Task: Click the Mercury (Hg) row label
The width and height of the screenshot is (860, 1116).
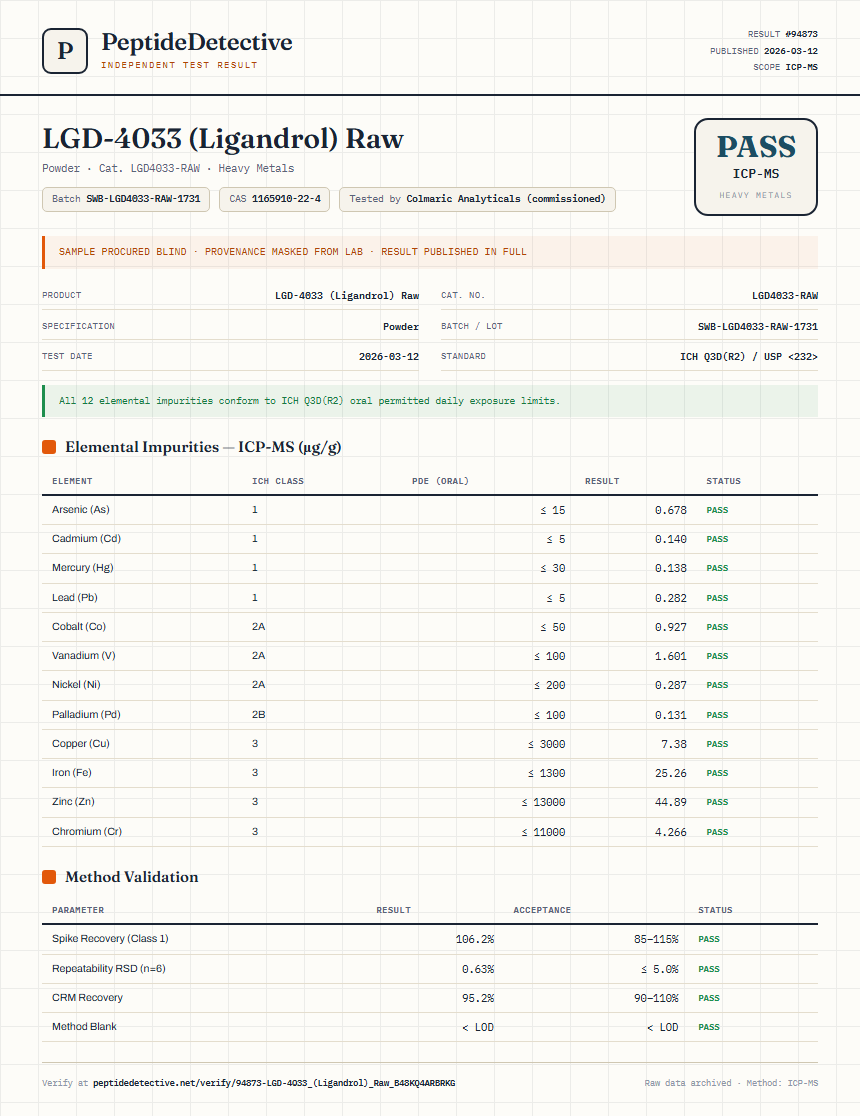Action: coord(83,568)
